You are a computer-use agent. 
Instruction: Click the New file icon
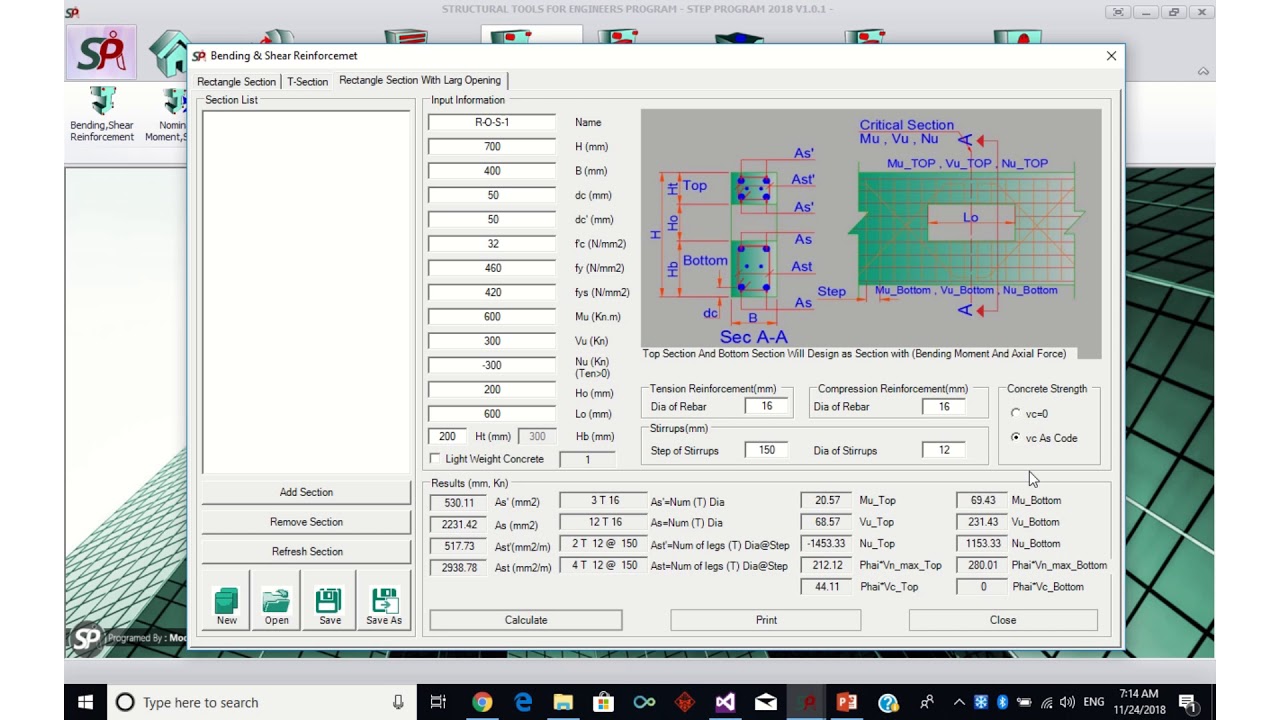coord(227,603)
